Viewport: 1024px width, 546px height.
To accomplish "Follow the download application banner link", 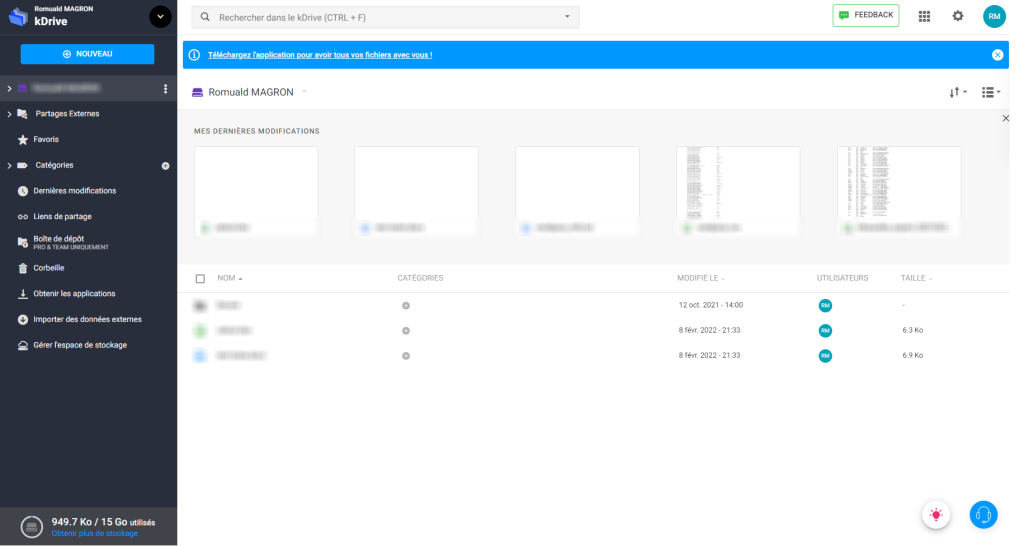I will coord(320,55).
